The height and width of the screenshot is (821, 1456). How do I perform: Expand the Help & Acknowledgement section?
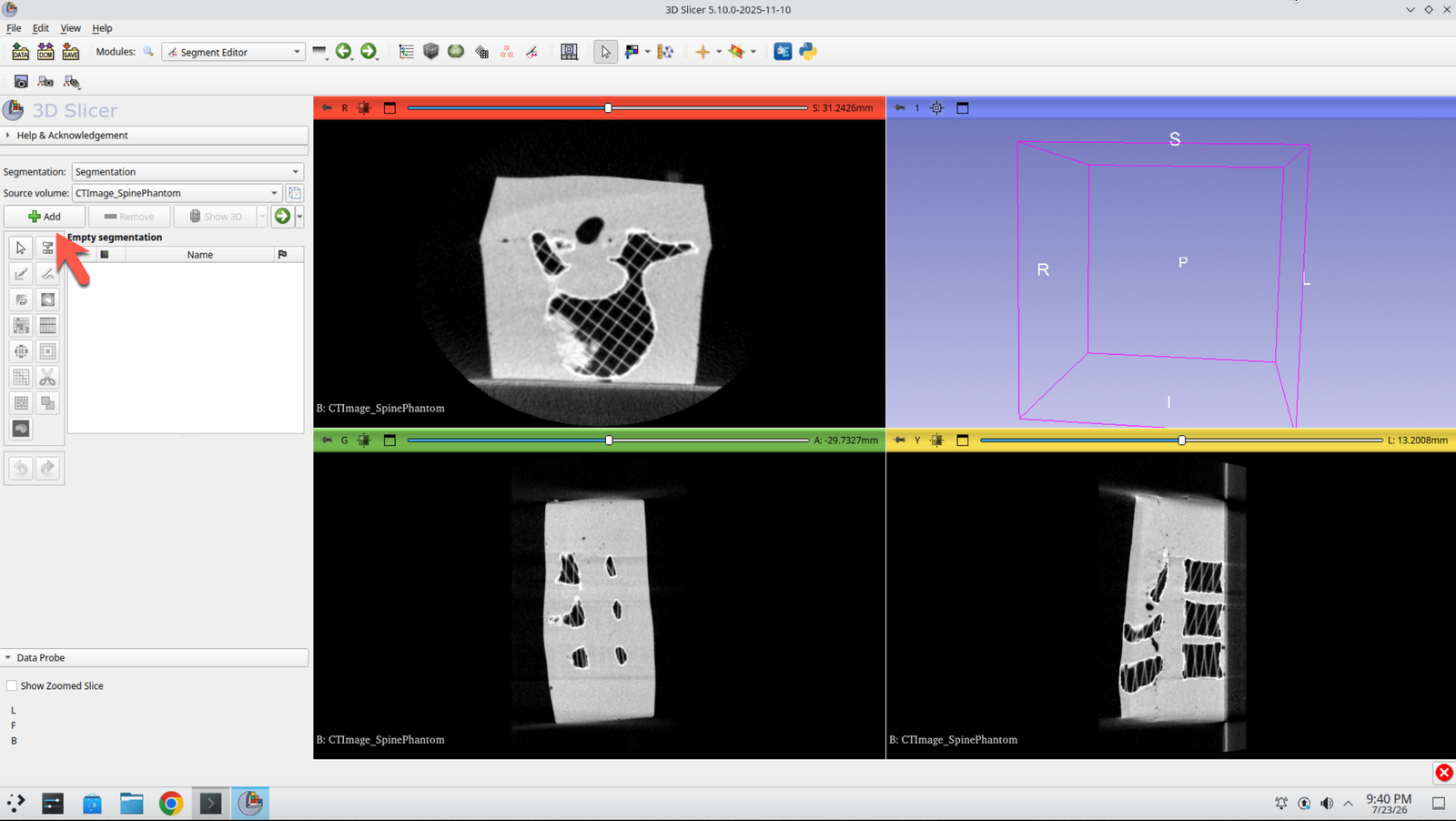(x=155, y=135)
